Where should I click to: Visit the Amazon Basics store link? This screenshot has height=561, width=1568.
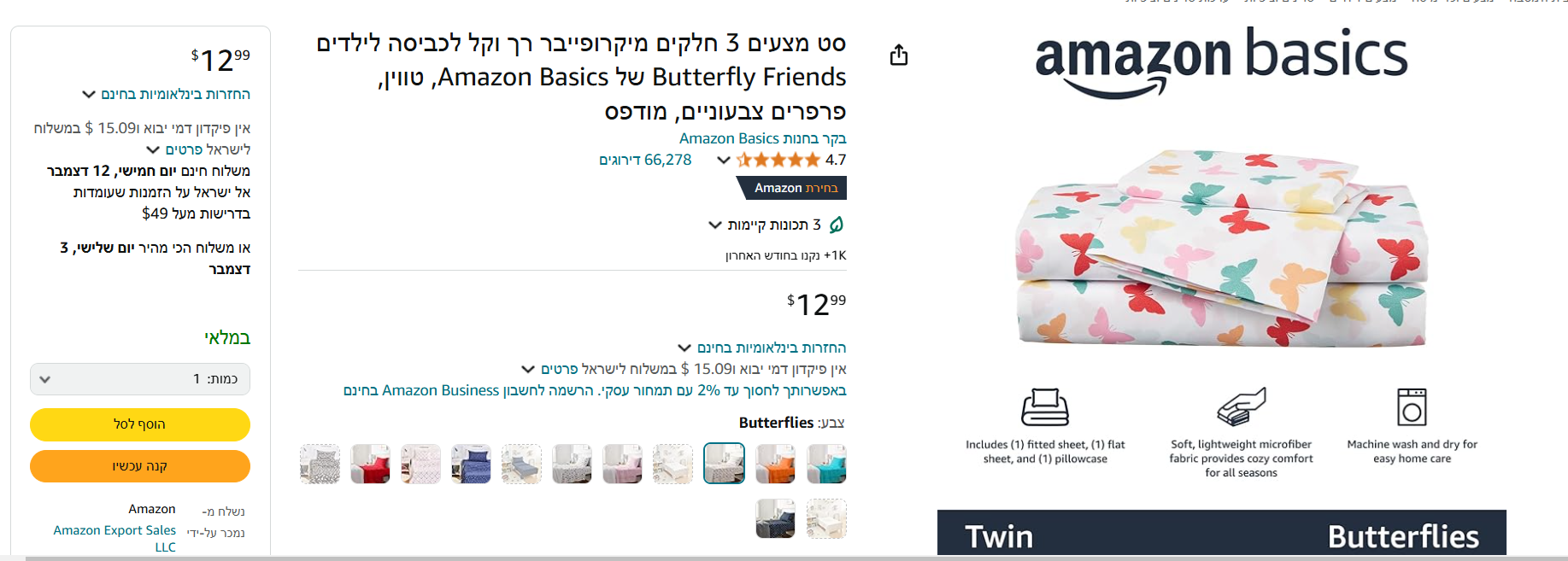point(762,138)
